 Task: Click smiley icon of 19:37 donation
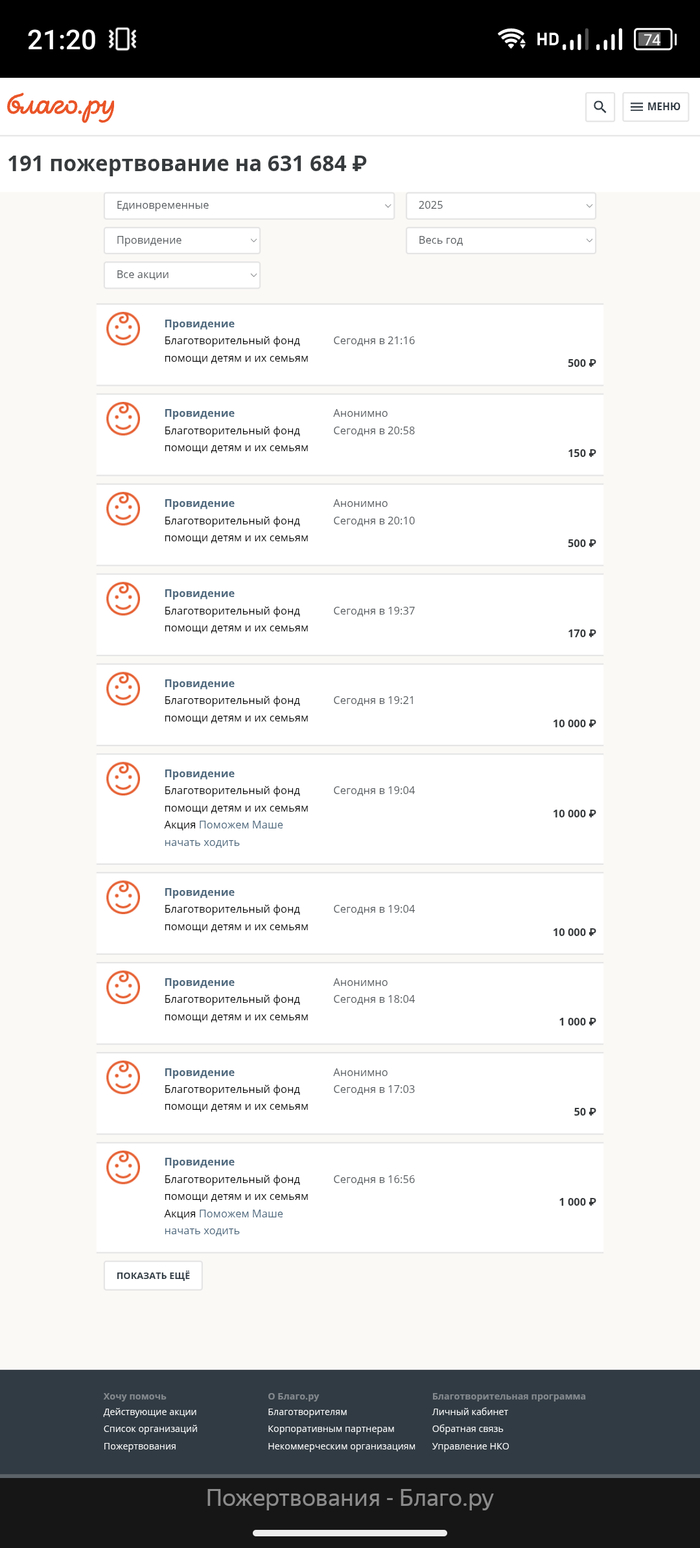click(x=123, y=598)
